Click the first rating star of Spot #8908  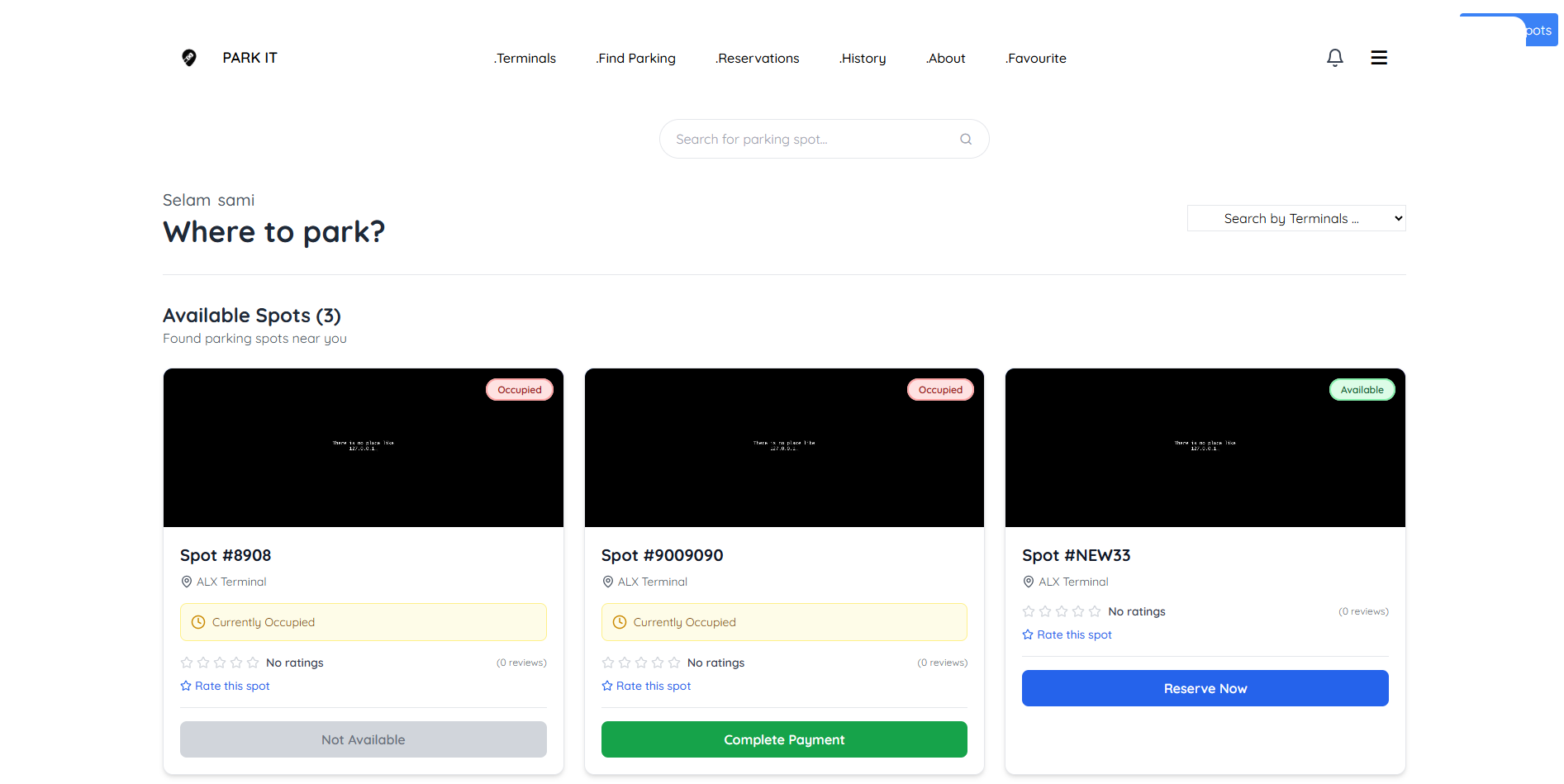coord(187,663)
